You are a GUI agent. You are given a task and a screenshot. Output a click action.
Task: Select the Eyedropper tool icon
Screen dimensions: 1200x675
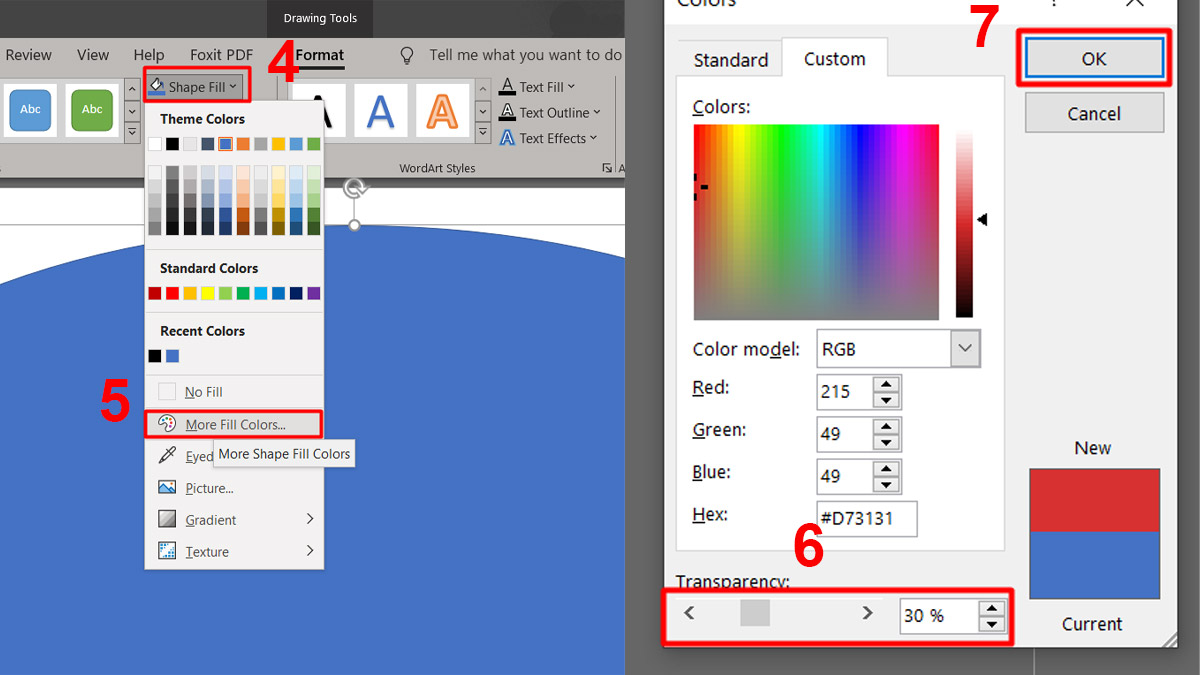point(167,456)
